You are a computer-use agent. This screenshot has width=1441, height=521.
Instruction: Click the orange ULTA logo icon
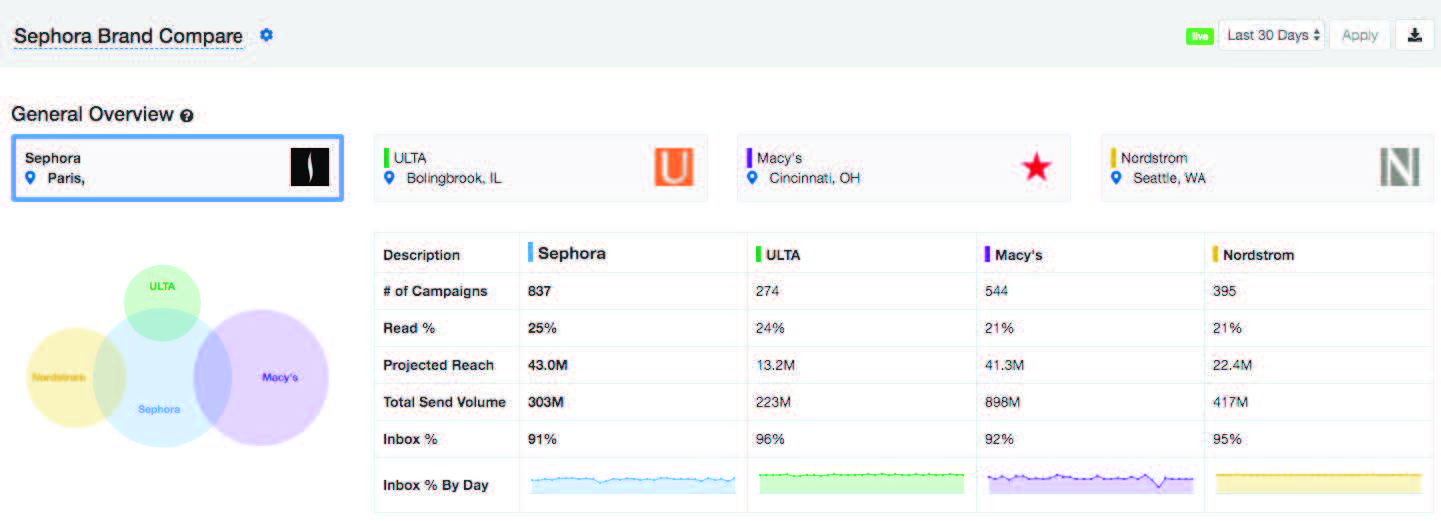click(x=674, y=167)
